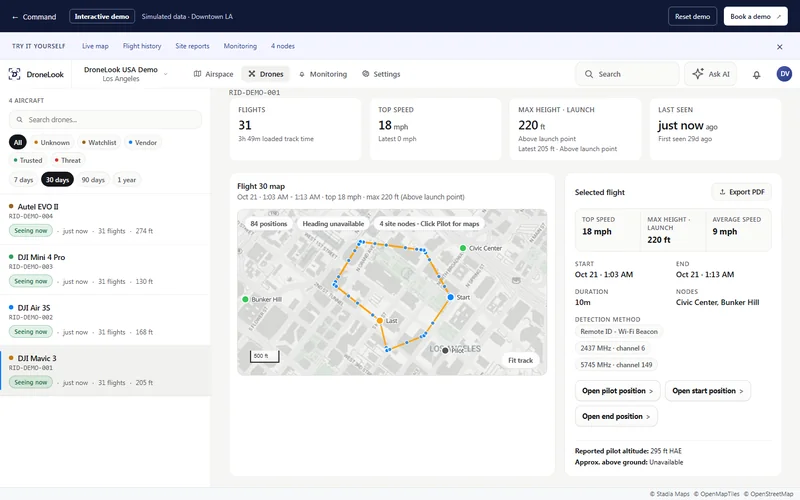Click the Drones tab drone icon
Viewport: 800px width, 500px height.
[252, 74]
